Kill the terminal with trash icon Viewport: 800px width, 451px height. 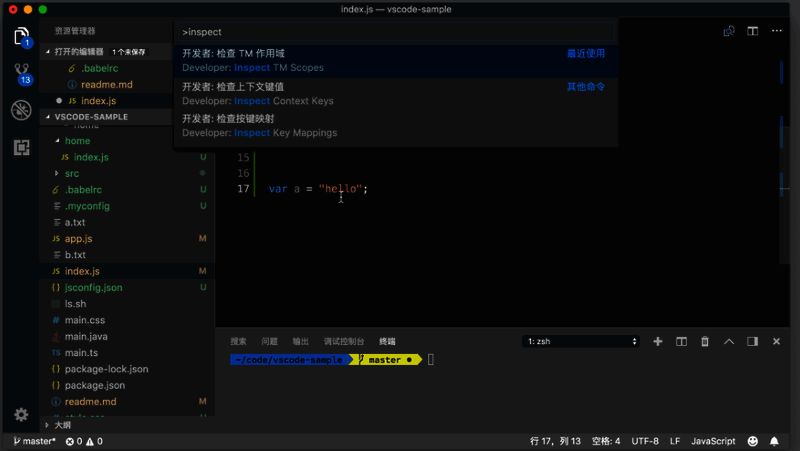pyautogui.click(x=705, y=341)
